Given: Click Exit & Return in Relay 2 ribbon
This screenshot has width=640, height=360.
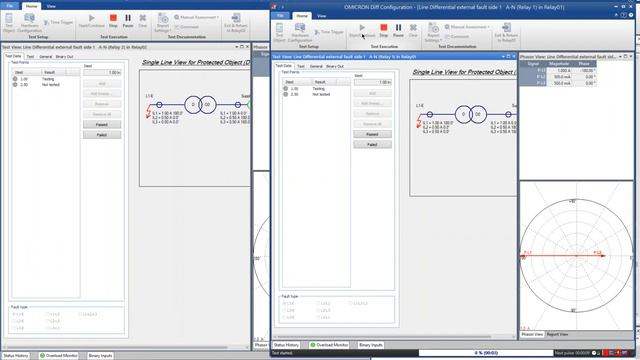Looking at the screenshot, I should (236, 23).
